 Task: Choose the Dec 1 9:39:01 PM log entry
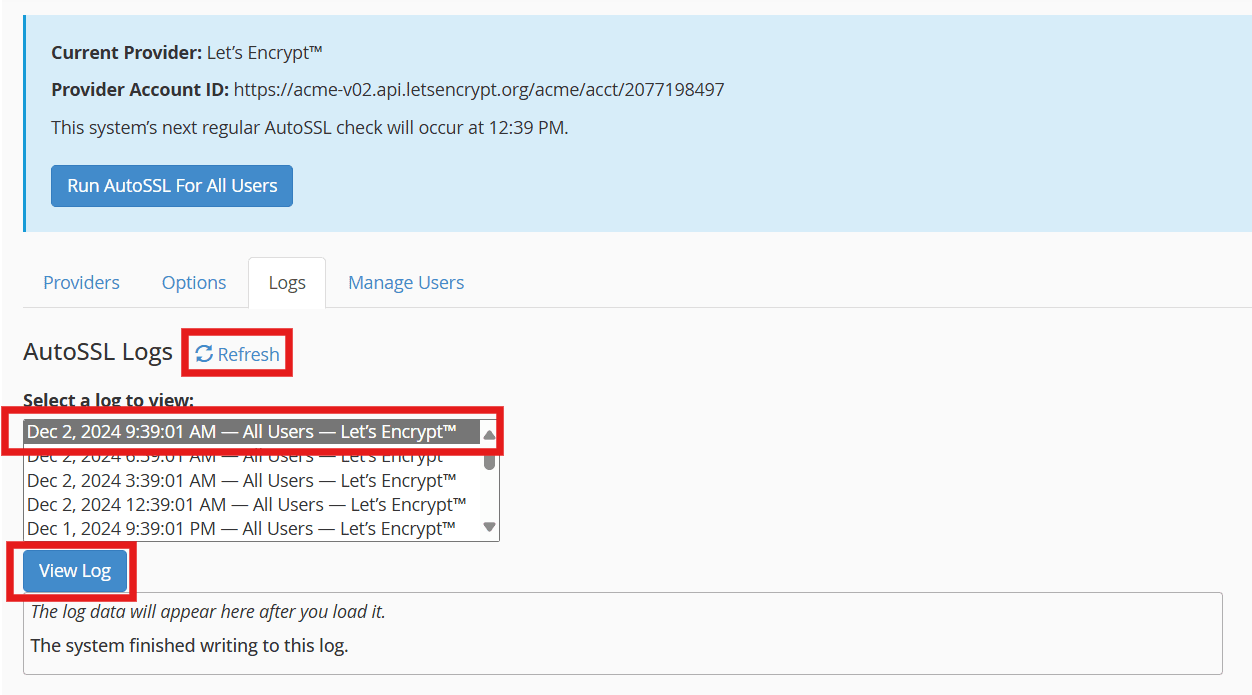coord(241,528)
